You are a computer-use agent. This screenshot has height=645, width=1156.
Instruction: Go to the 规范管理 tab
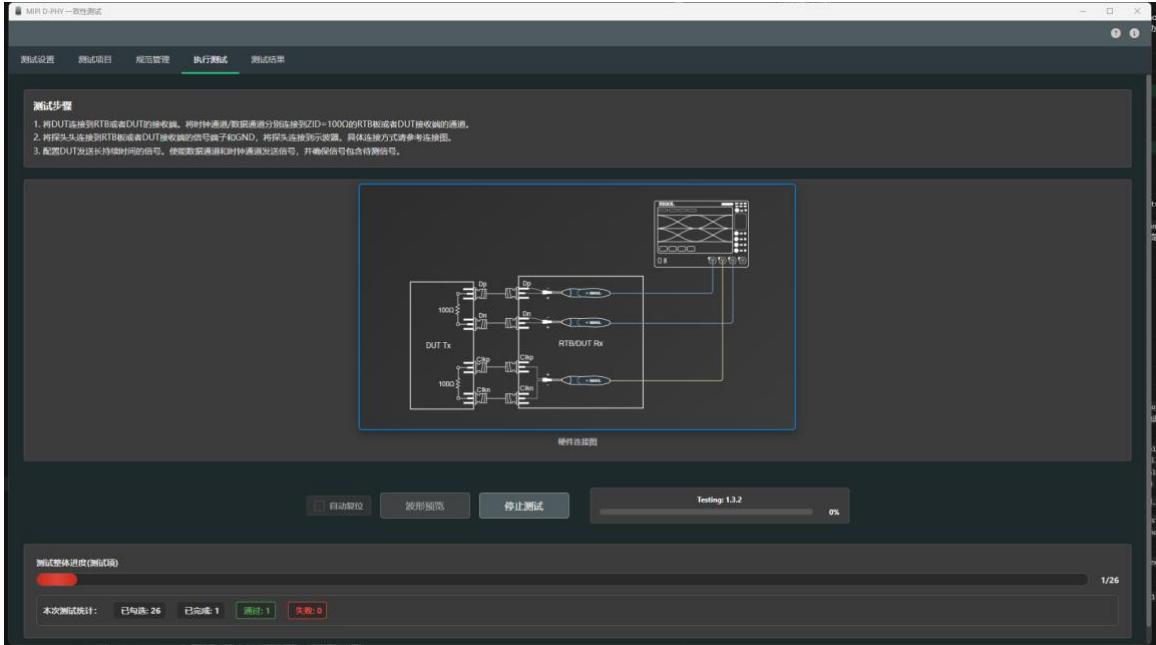point(153,60)
